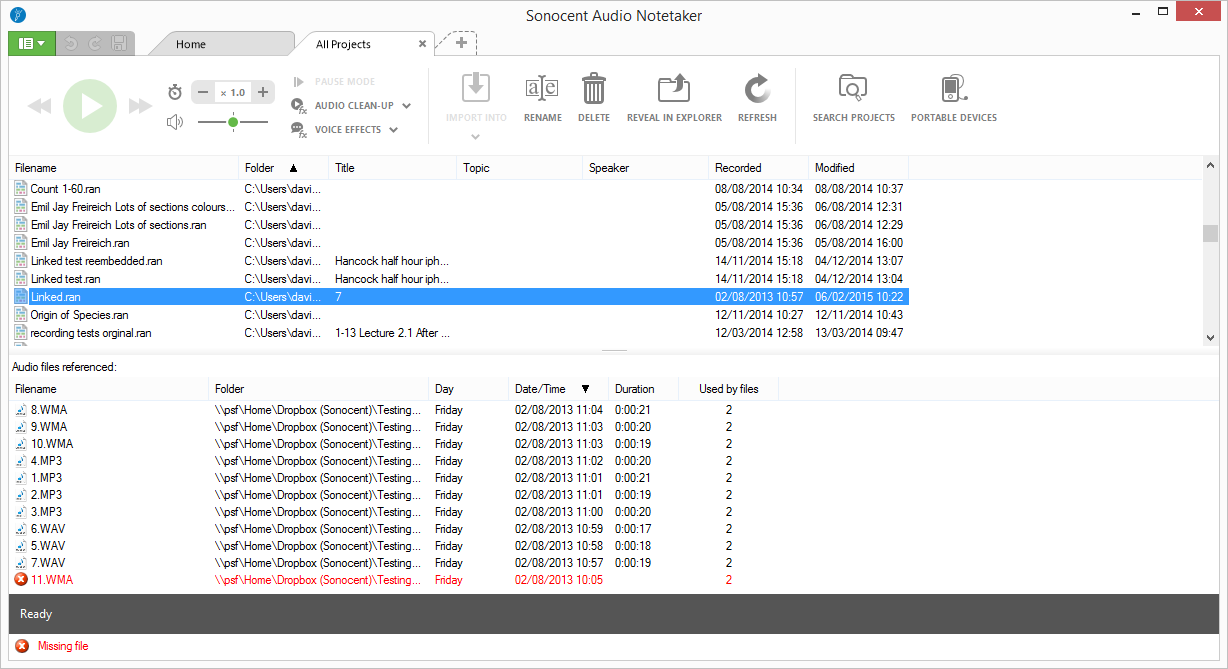Click the volume speaker icon
This screenshot has width=1228, height=669.
pos(175,122)
